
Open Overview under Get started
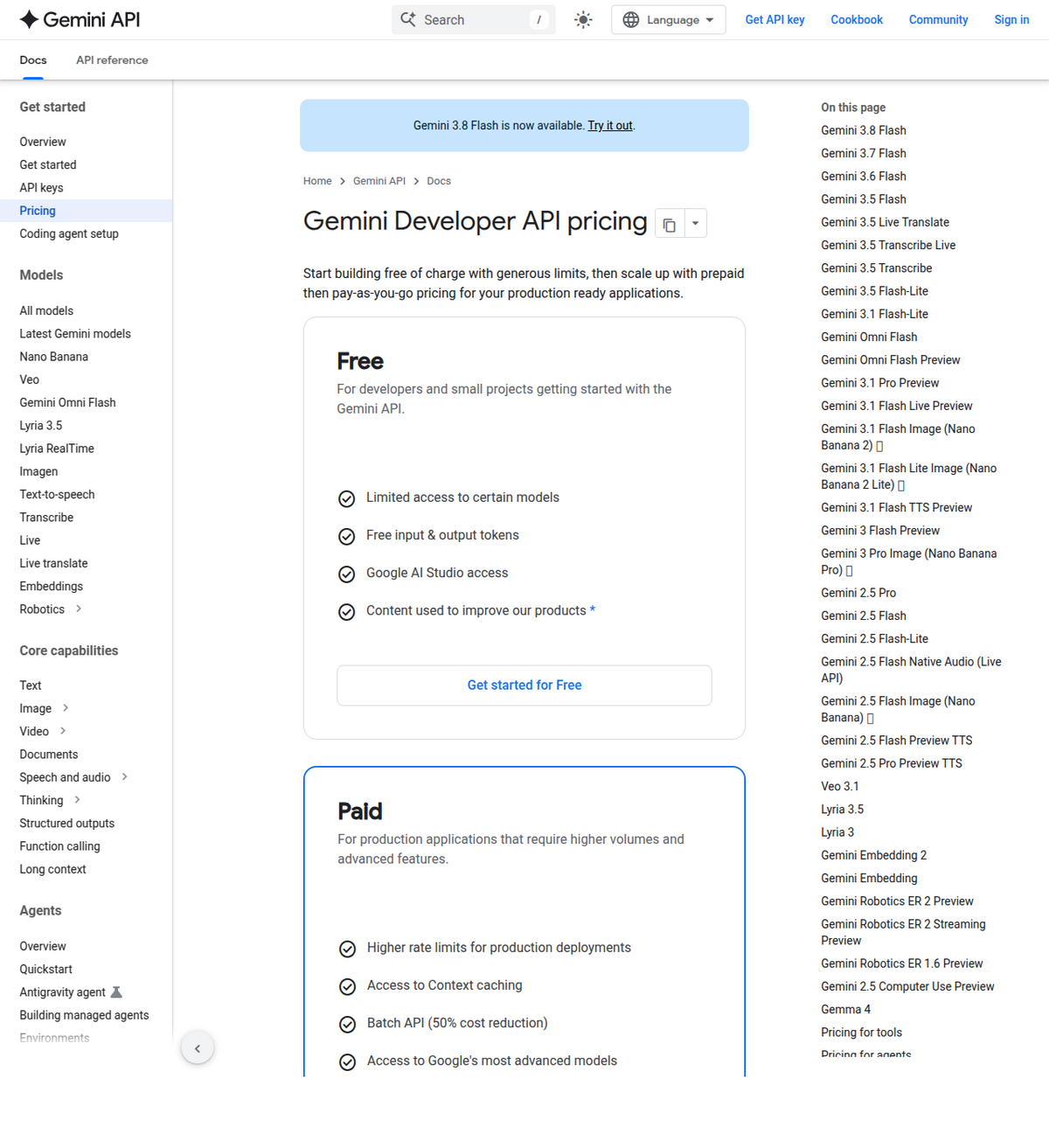(x=43, y=142)
